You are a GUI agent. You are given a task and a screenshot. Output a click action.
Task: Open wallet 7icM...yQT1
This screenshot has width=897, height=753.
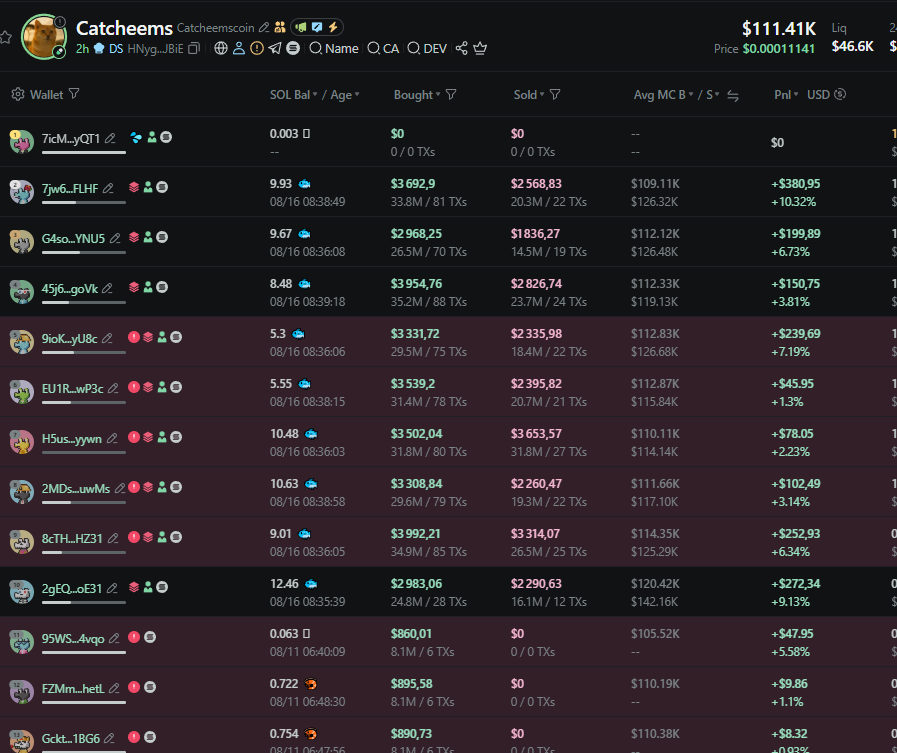(70, 139)
